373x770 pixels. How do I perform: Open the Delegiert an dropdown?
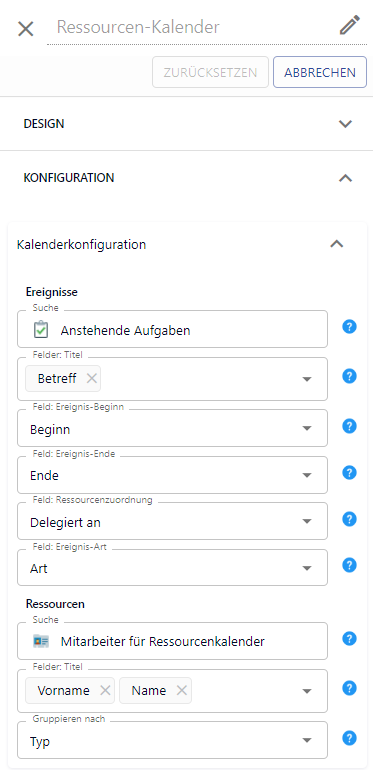tap(172, 521)
